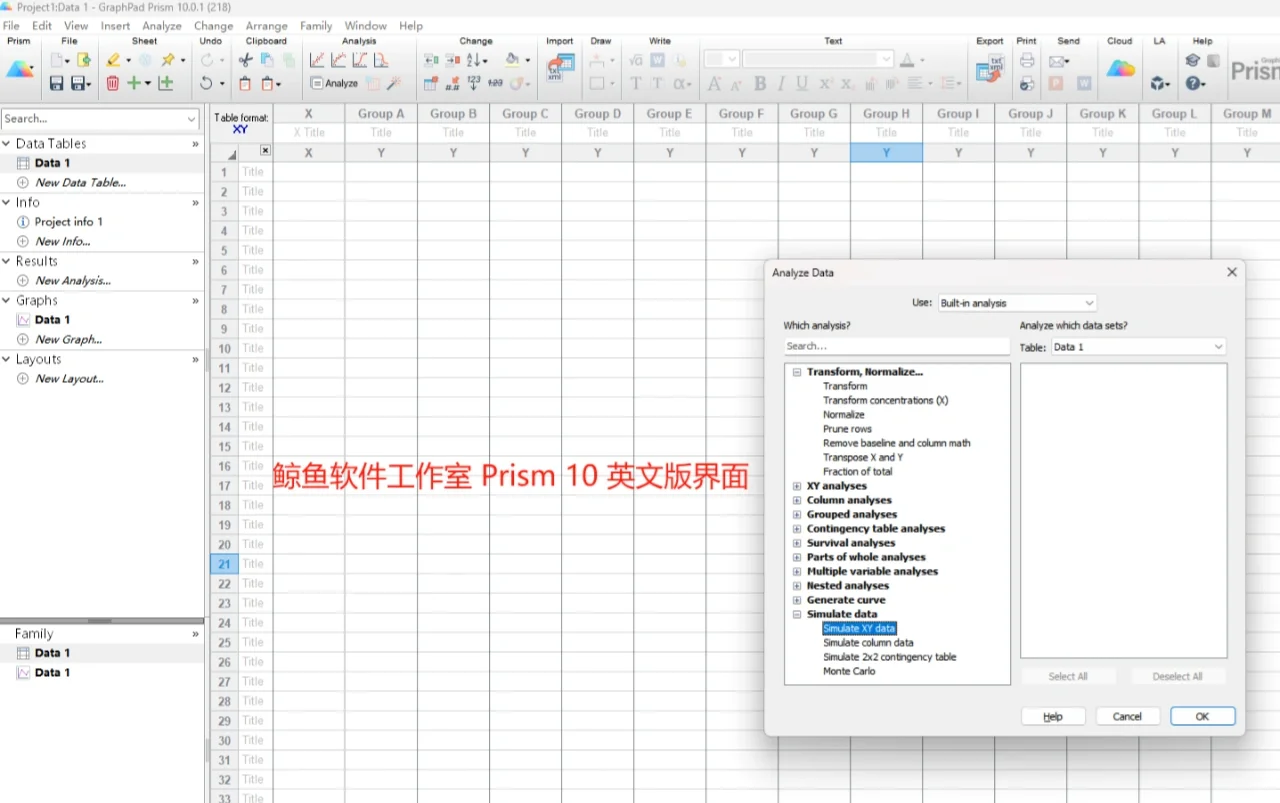Select Monte Carlo analysis

pyautogui.click(x=849, y=672)
